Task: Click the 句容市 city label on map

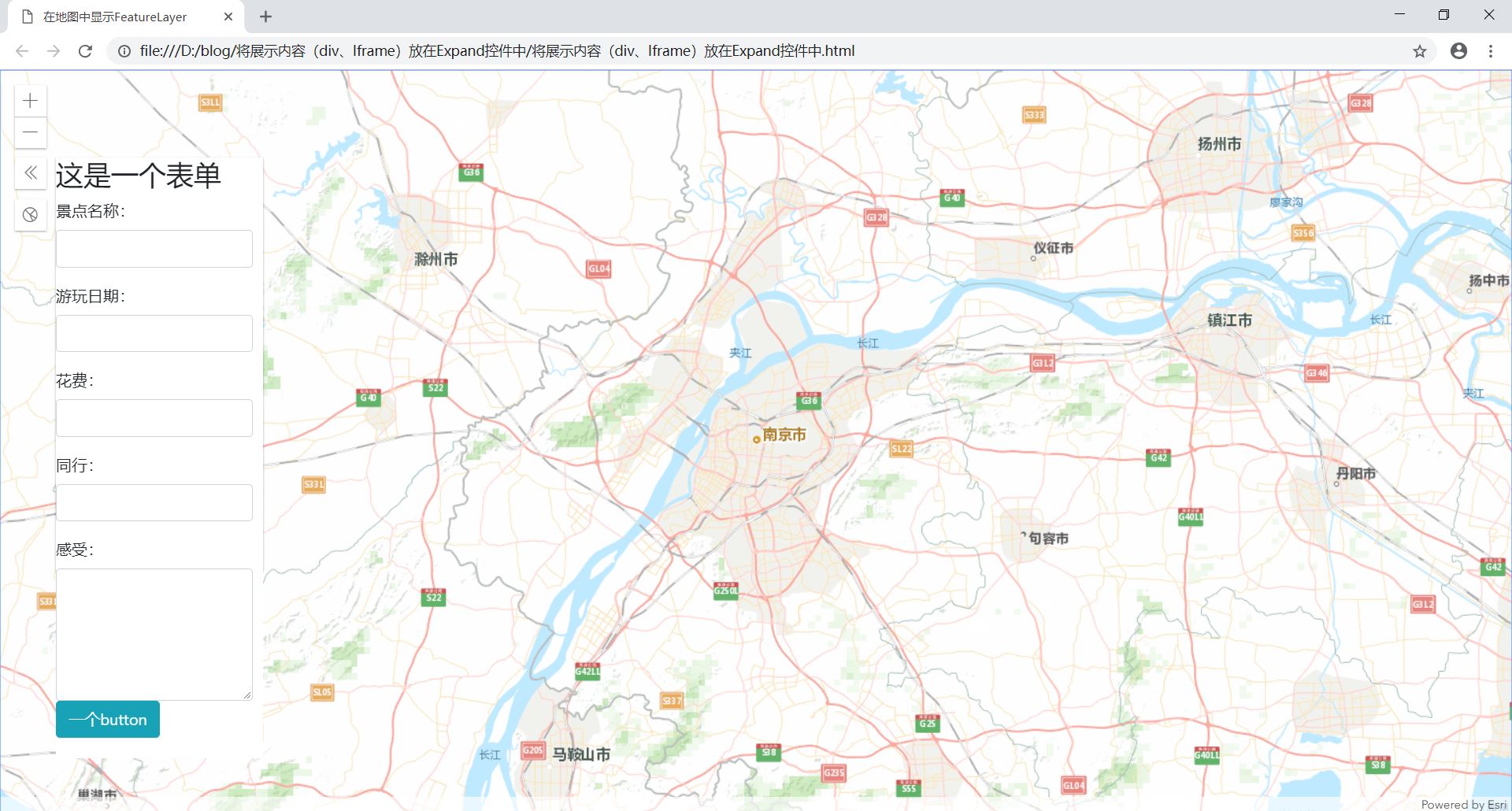Action: coord(1048,539)
